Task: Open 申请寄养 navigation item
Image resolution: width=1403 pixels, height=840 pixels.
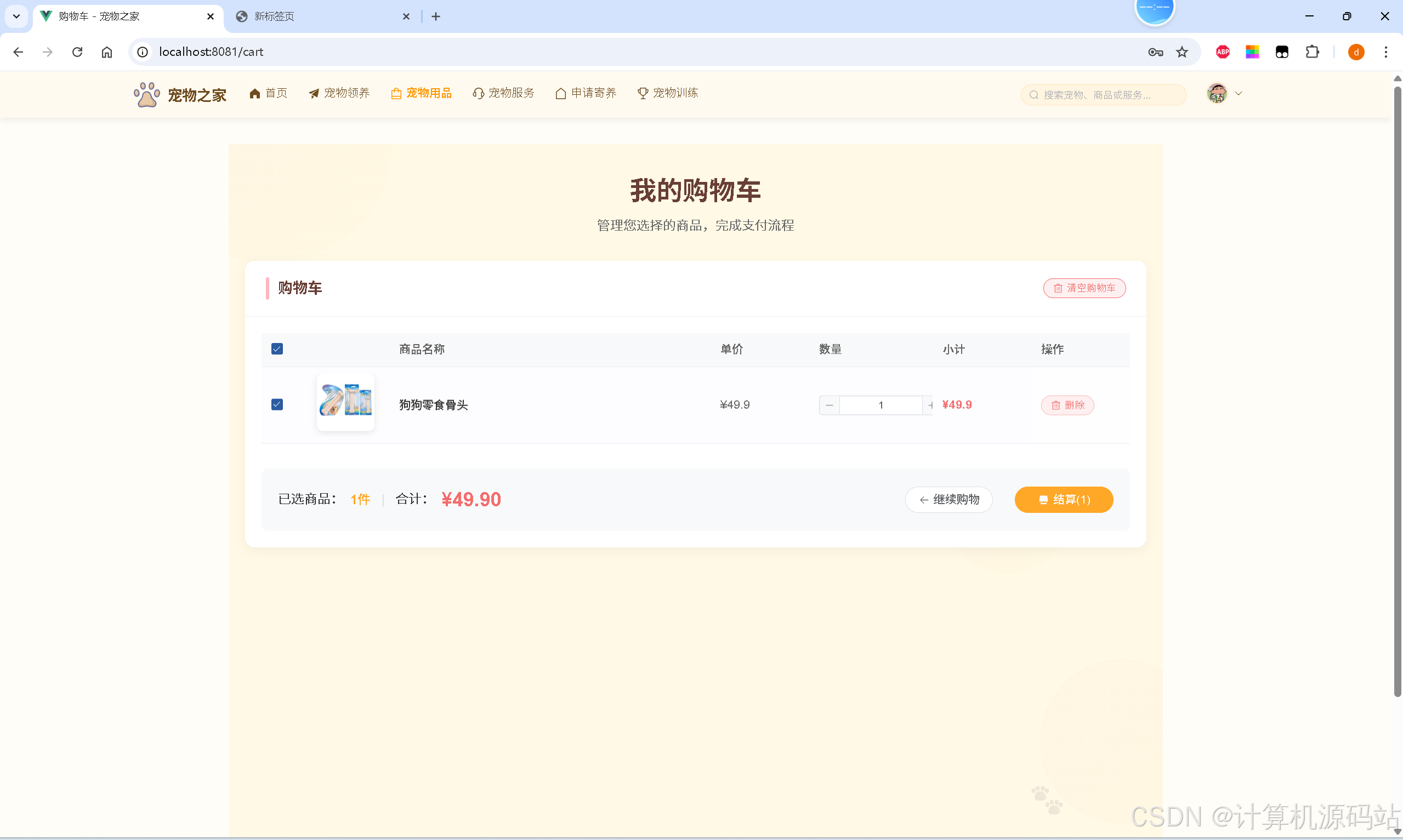Action: [586, 93]
